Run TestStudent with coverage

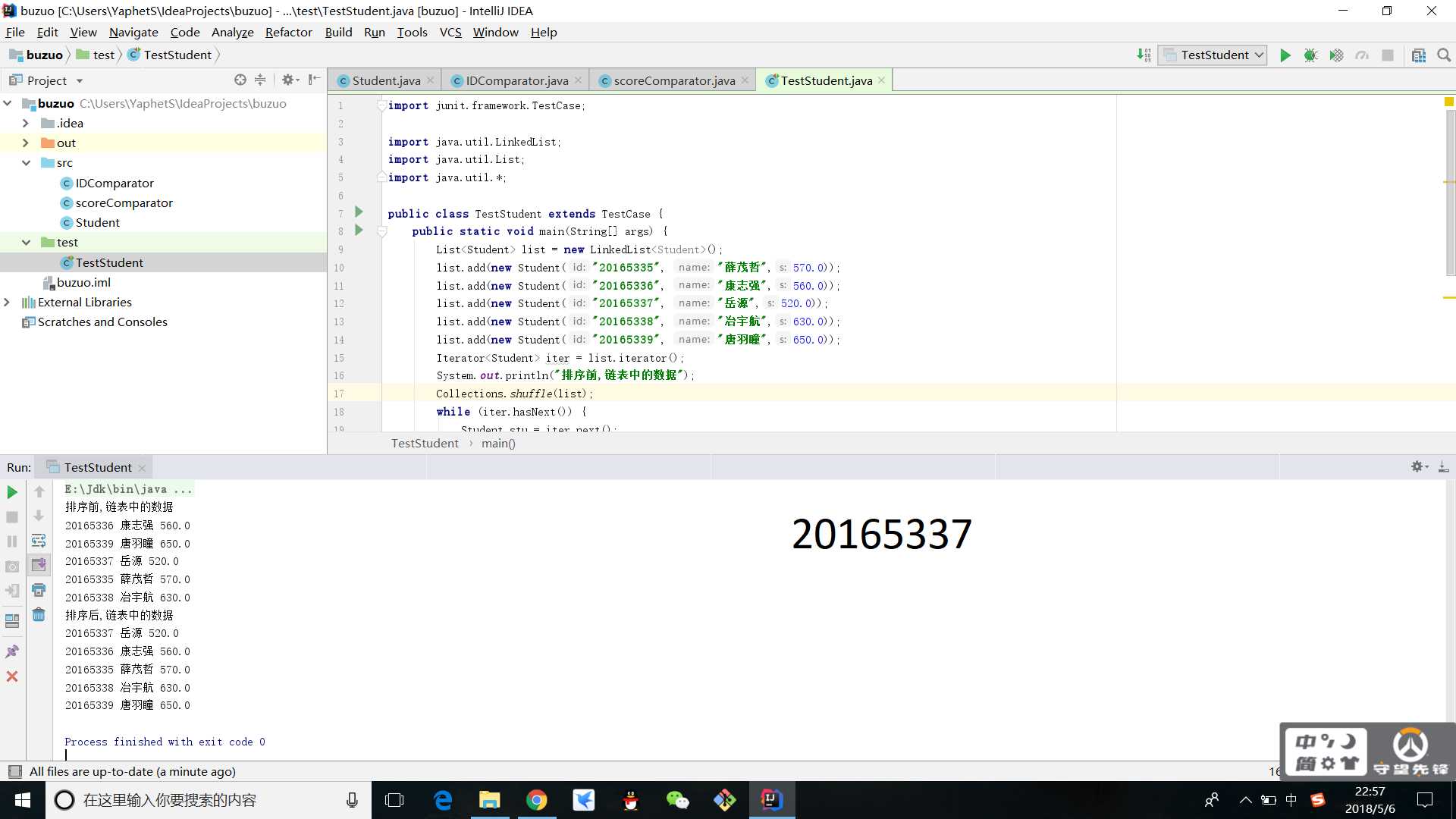[1336, 55]
